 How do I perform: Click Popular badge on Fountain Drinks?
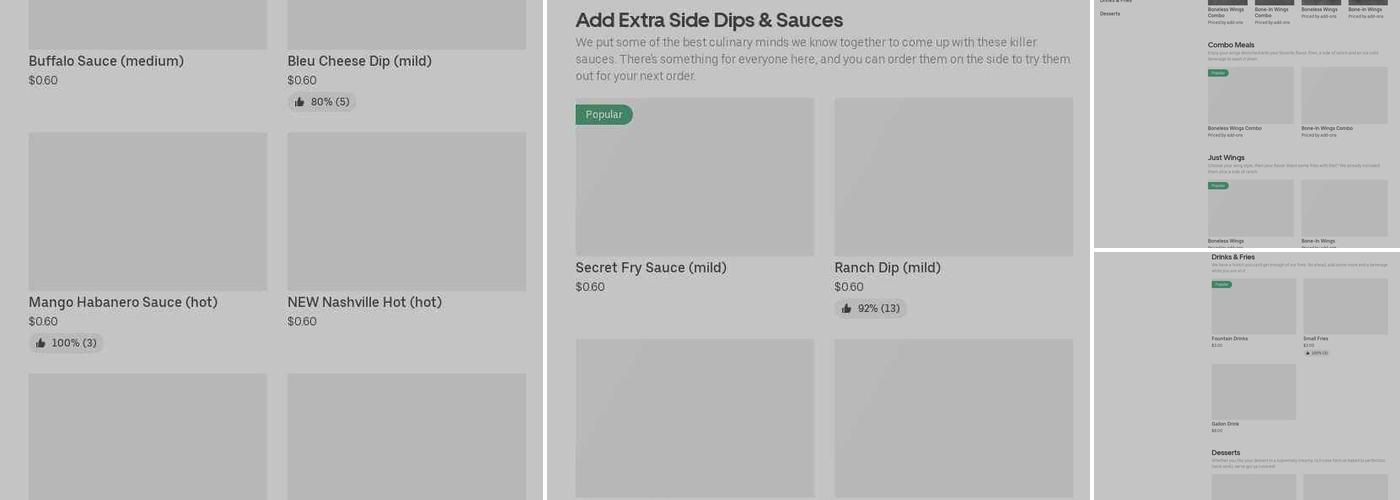point(1221,285)
